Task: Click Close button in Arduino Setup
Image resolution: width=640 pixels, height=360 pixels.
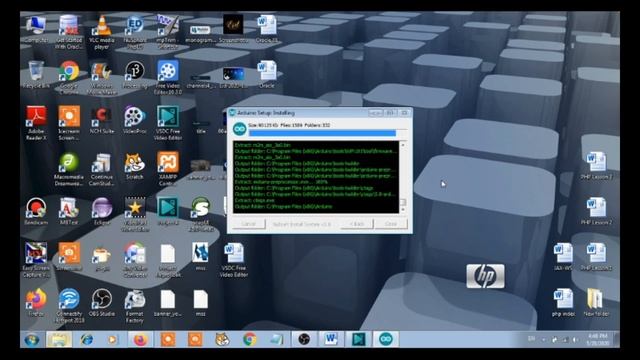Action: click(391, 224)
